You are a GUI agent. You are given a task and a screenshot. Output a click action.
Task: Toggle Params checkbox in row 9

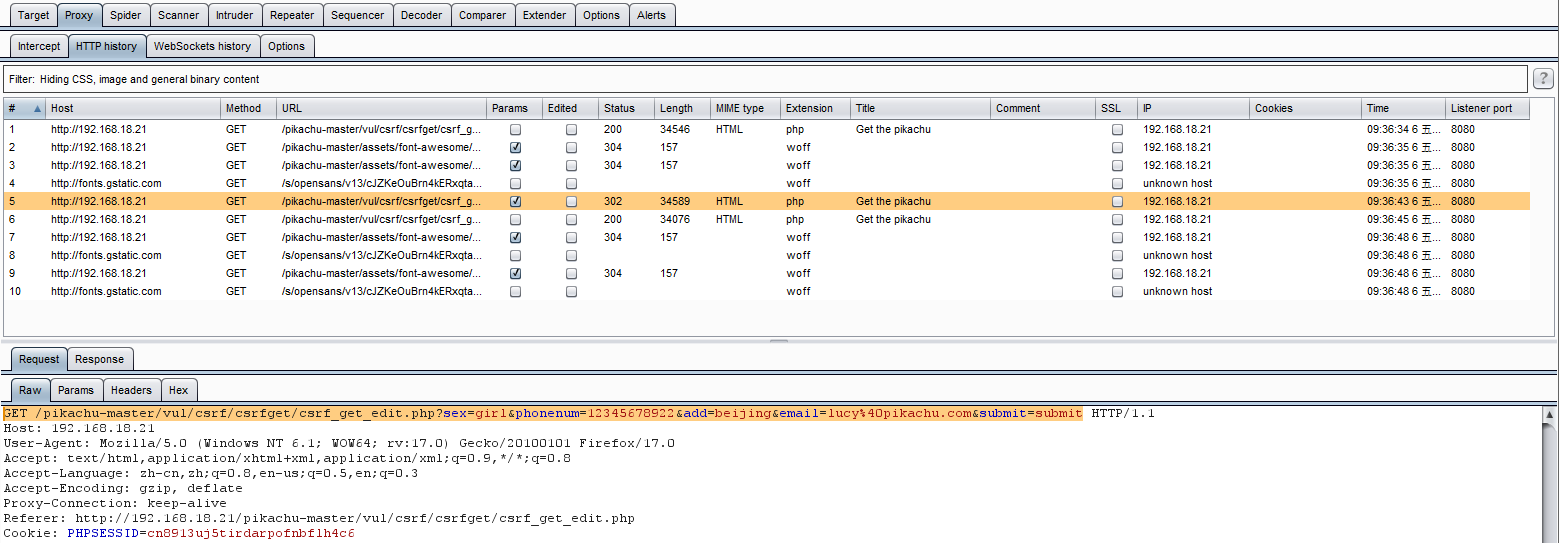[x=516, y=273]
